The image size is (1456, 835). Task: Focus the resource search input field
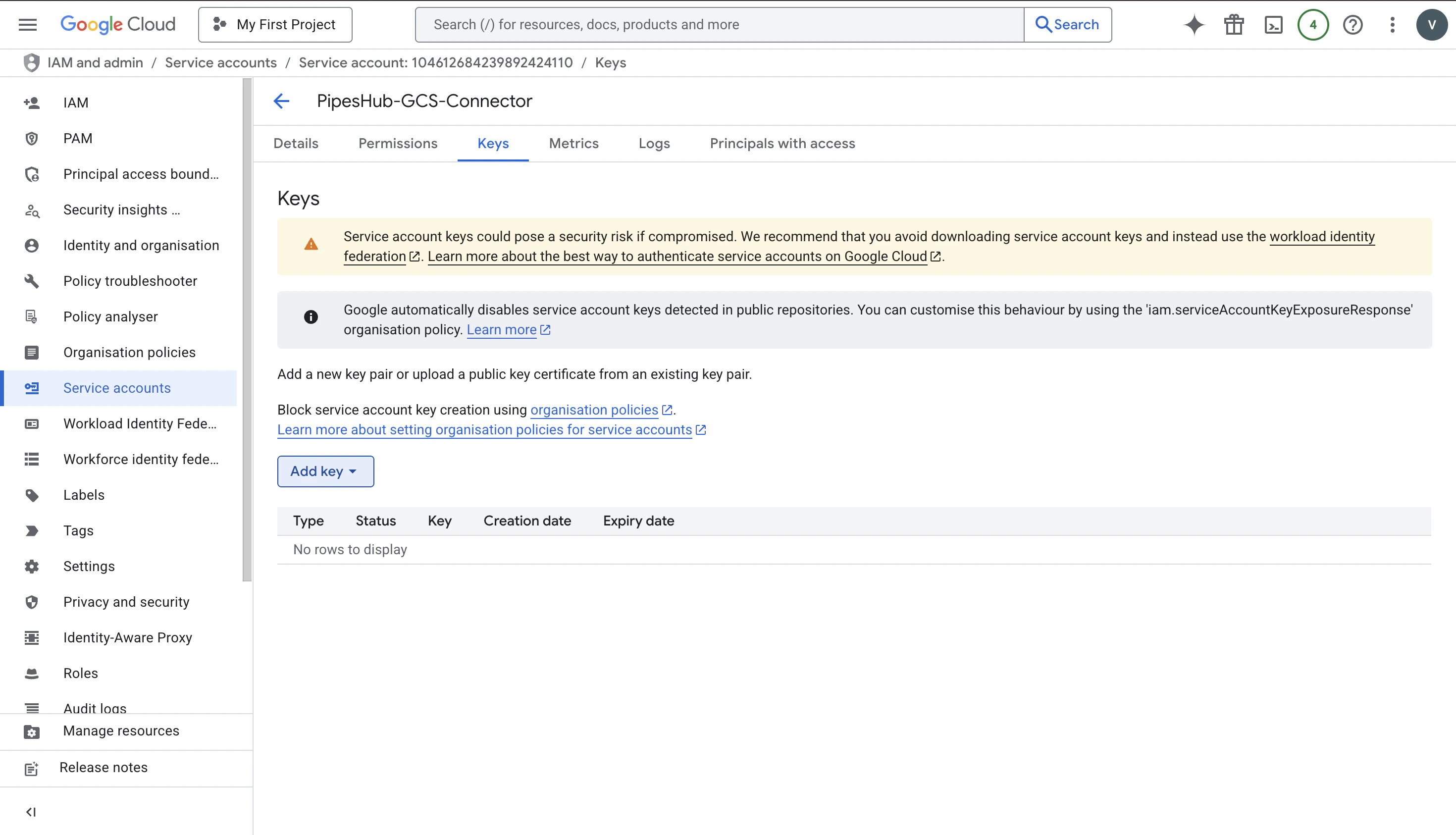pos(719,25)
